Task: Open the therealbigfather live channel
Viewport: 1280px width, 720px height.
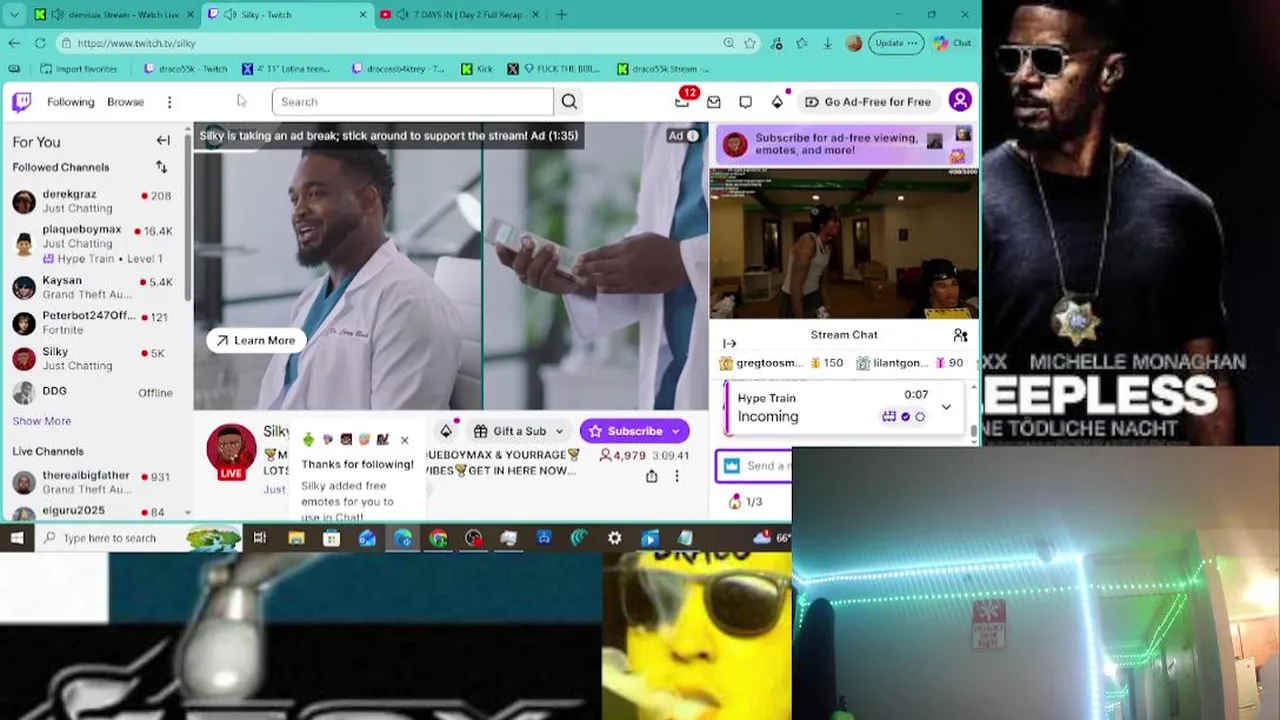Action: 92,482
